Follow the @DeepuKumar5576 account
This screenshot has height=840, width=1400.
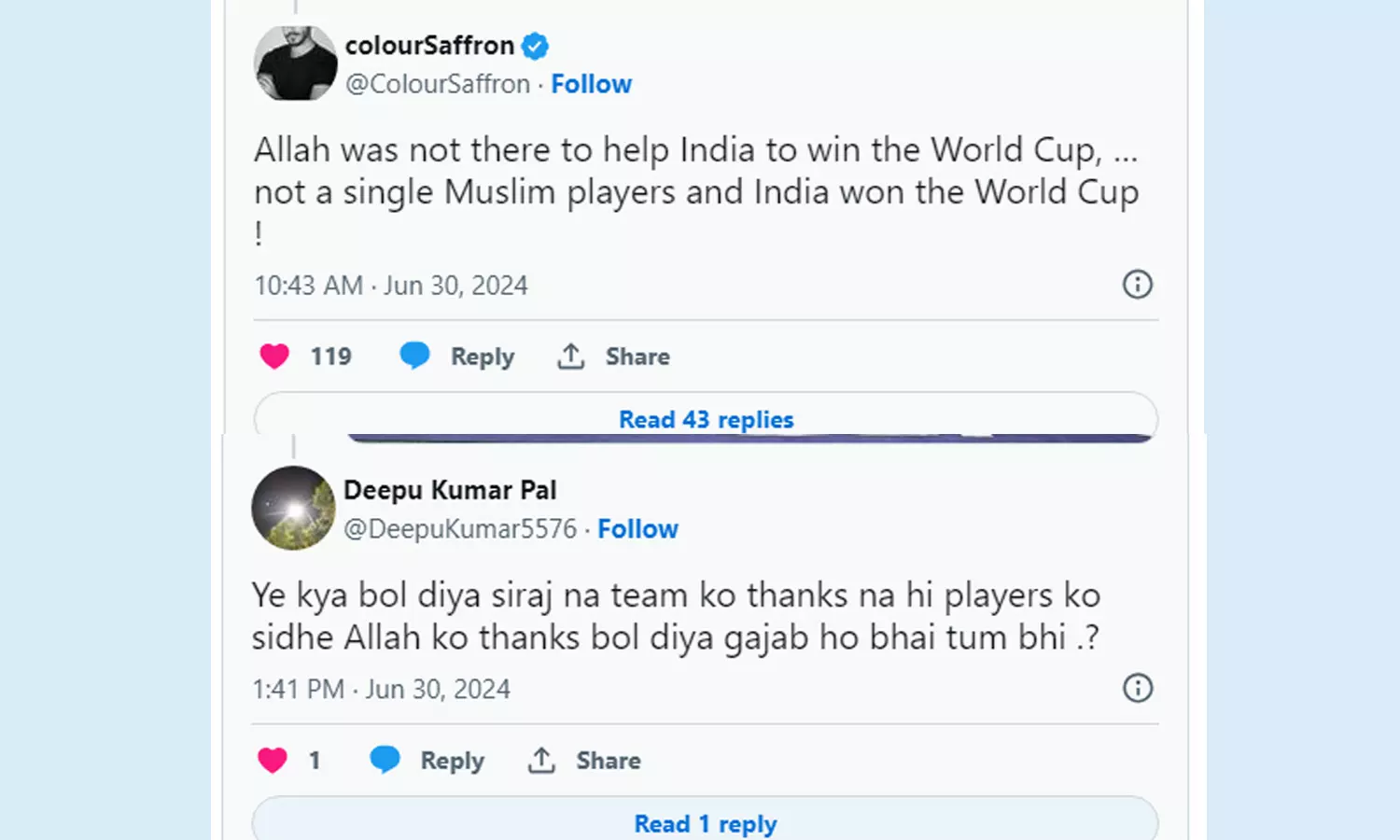[x=637, y=529]
